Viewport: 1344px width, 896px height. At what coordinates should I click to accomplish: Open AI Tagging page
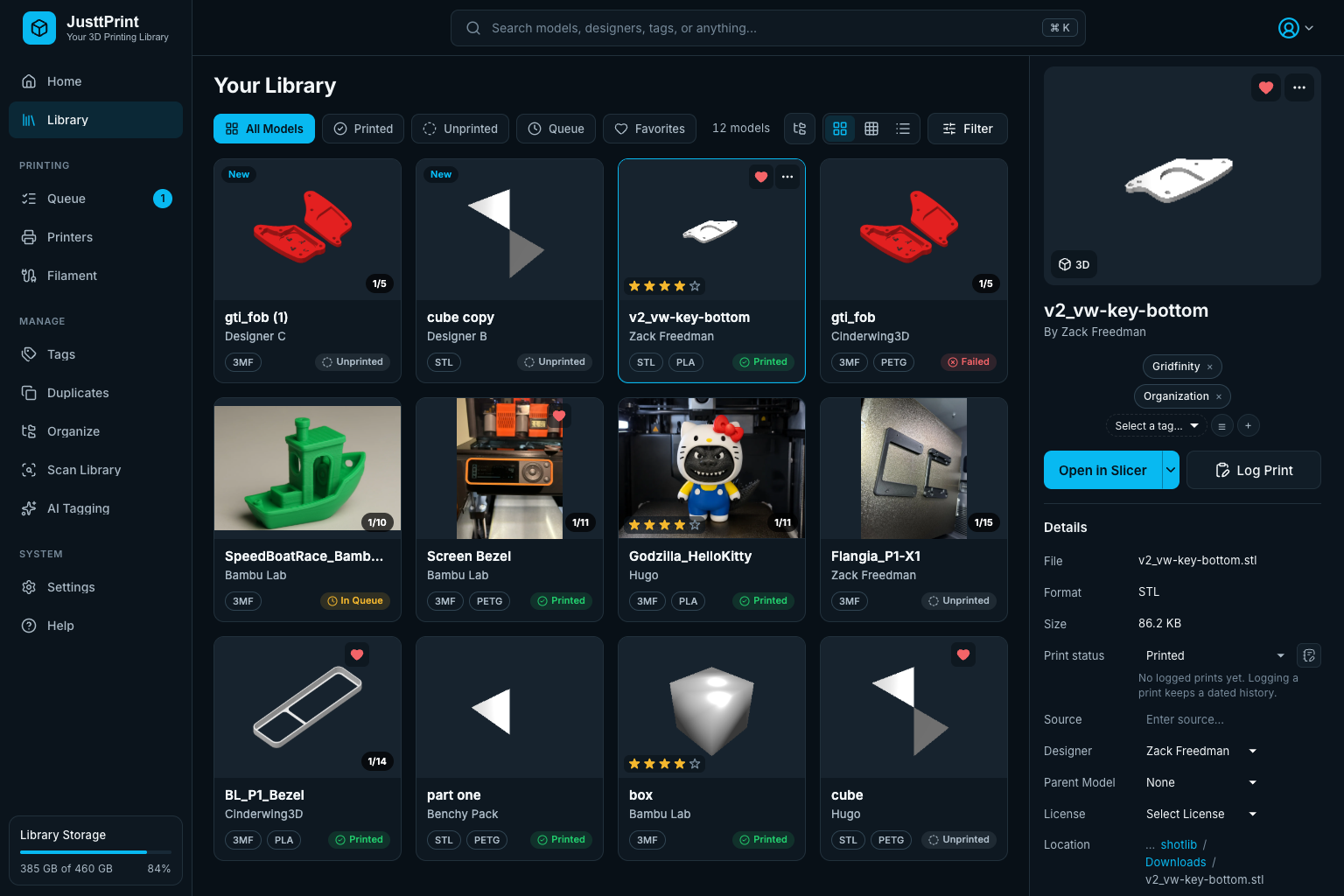coord(95,508)
